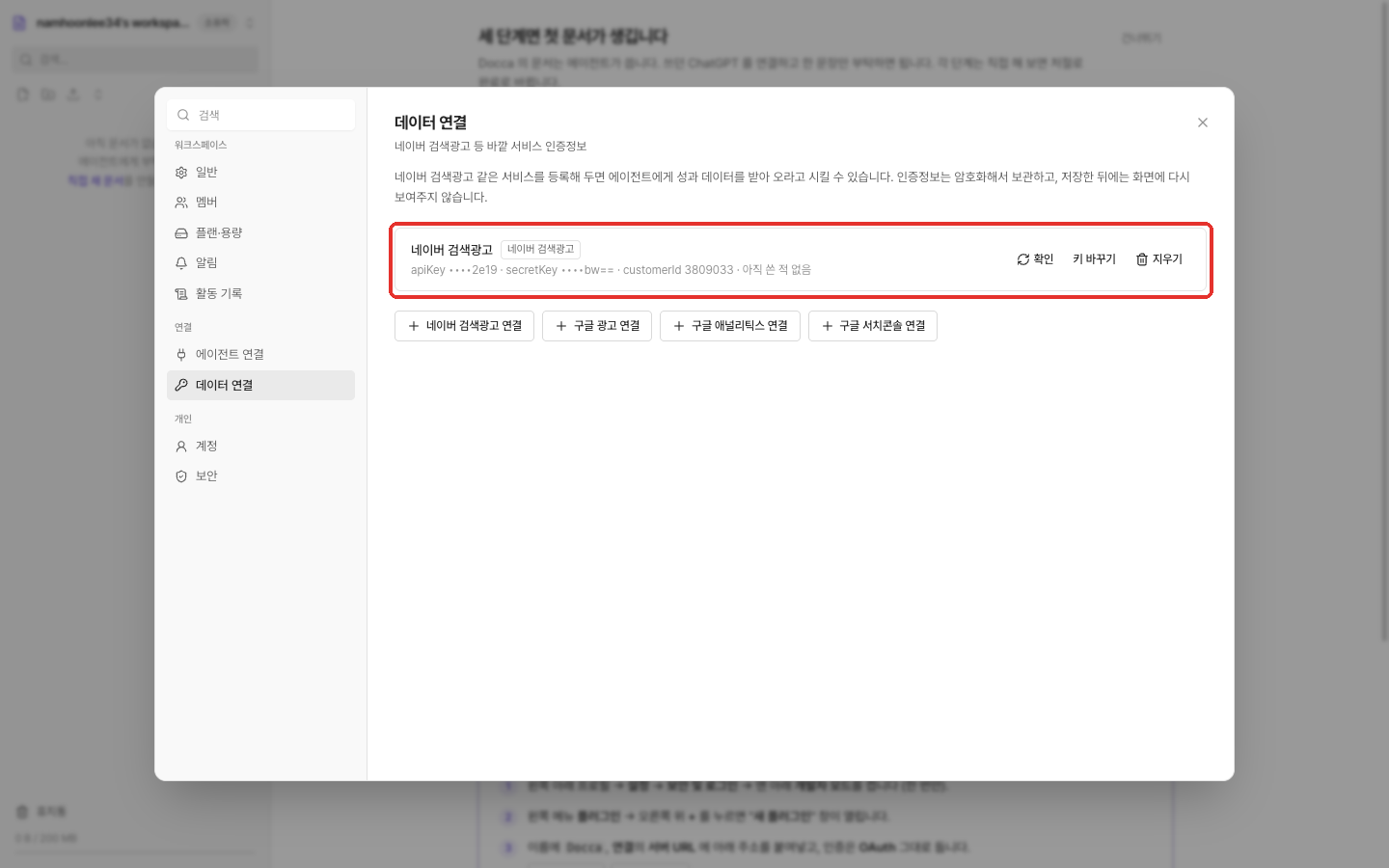
Task: Open the 알림 settings section
Action: pyautogui.click(x=260, y=263)
